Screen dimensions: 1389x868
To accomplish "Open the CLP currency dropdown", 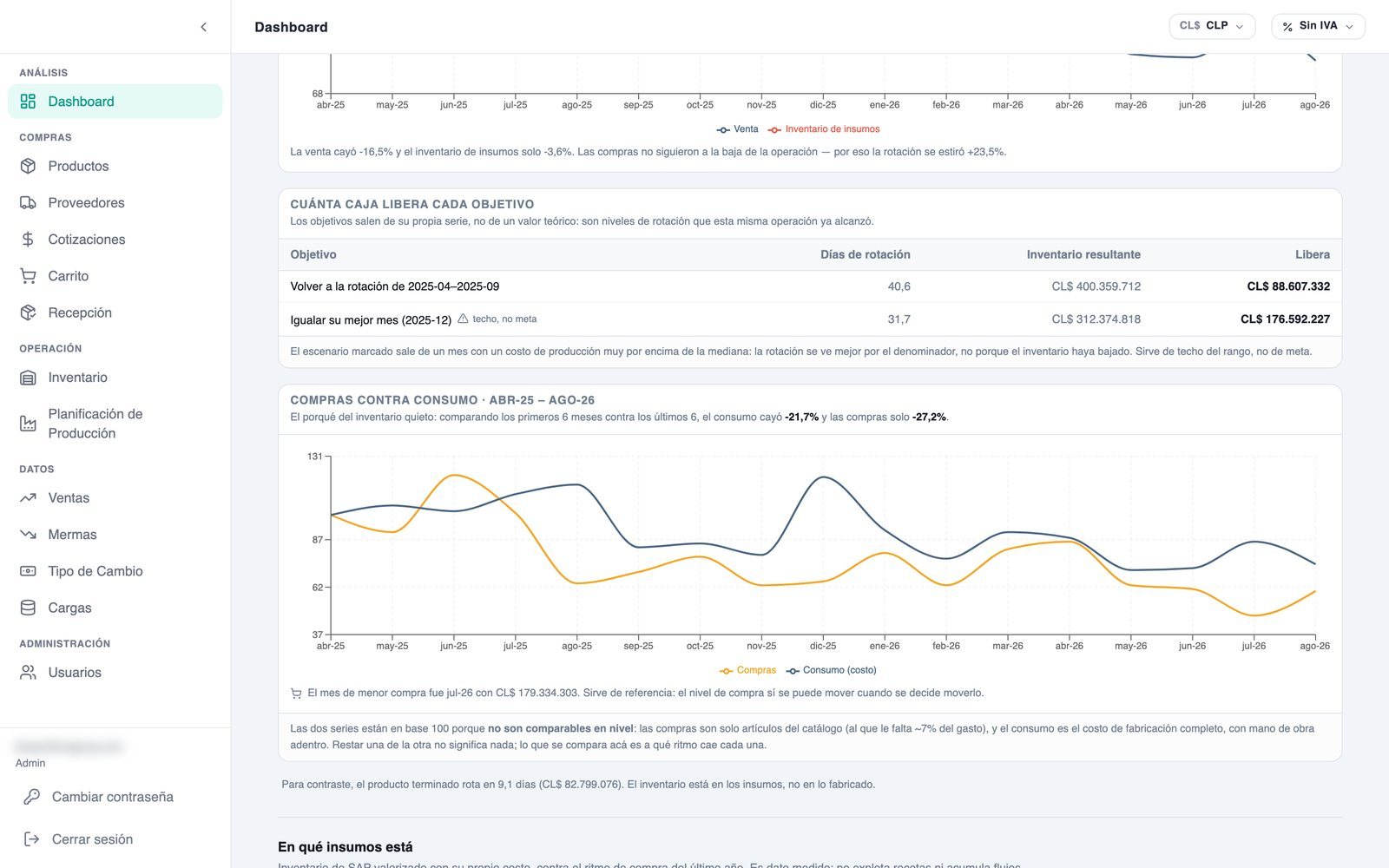I will pos(1212,26).
